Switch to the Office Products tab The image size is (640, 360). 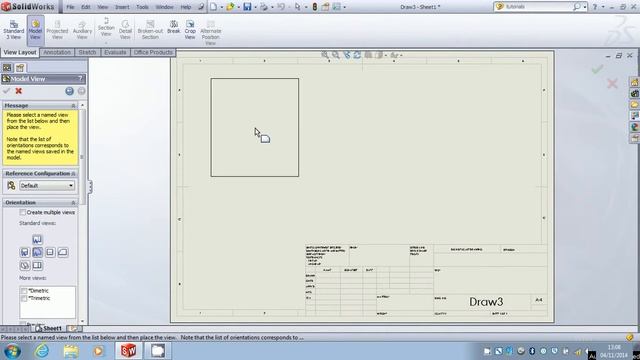(x=153, y=52)
